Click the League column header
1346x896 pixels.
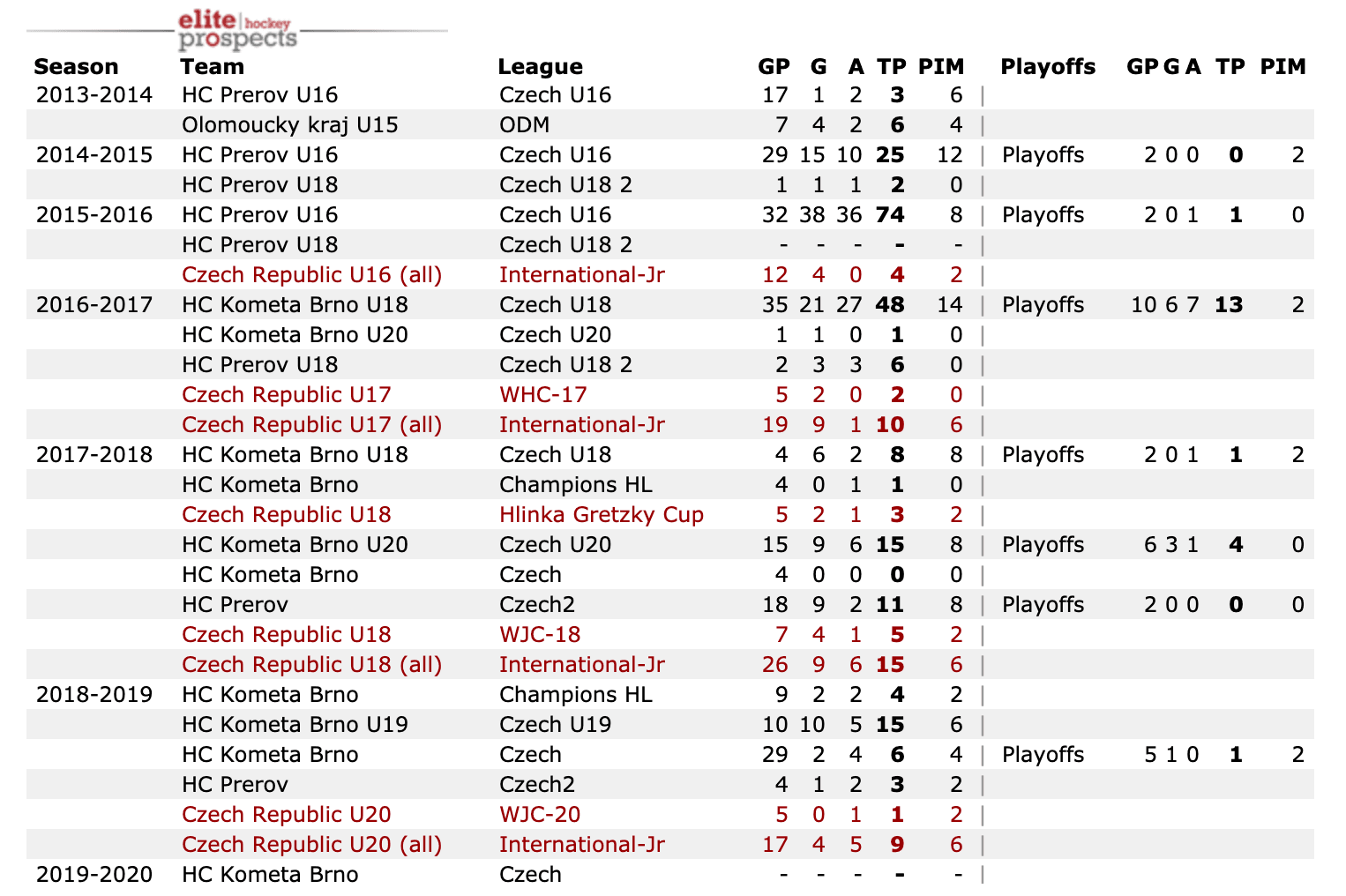pos(540,67)
